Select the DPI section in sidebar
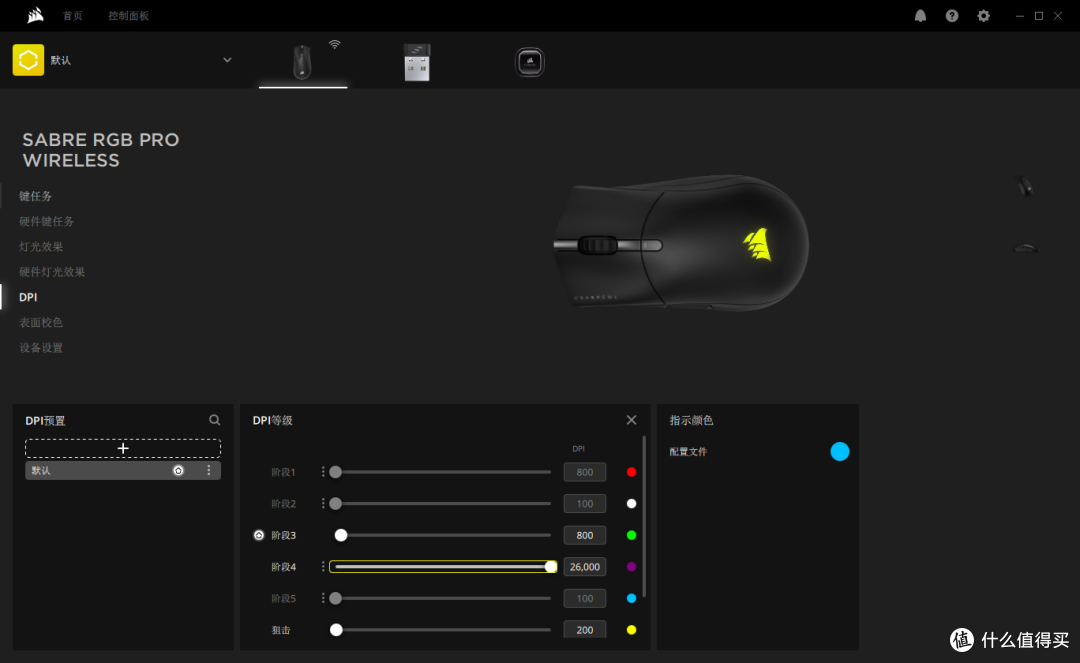Image resolution: width=1080 pixels, height=663 pixels. (x=28, y=297)
